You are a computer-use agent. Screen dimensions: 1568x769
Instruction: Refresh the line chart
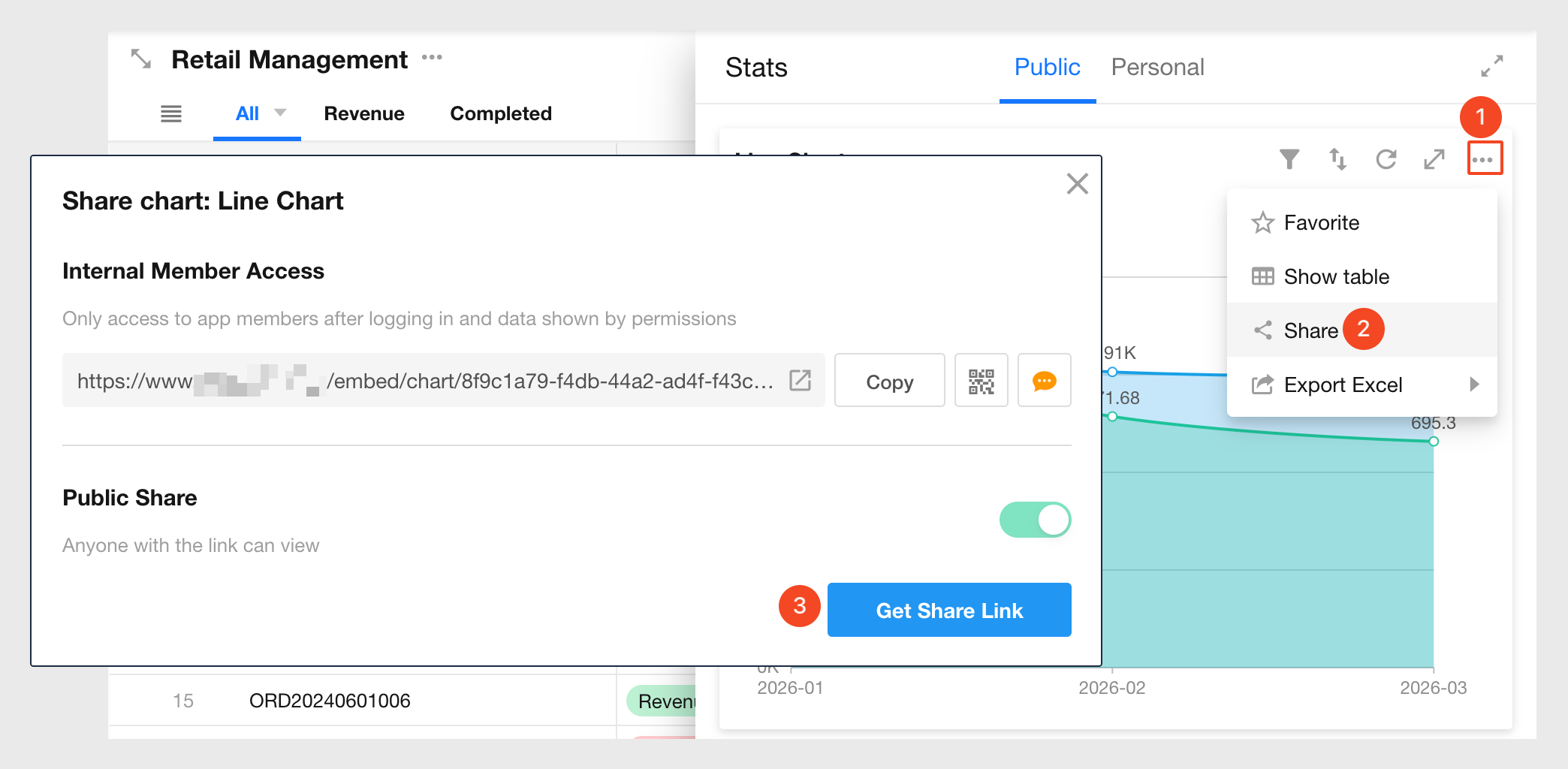pyautogui.click(x=1386, y=159)
